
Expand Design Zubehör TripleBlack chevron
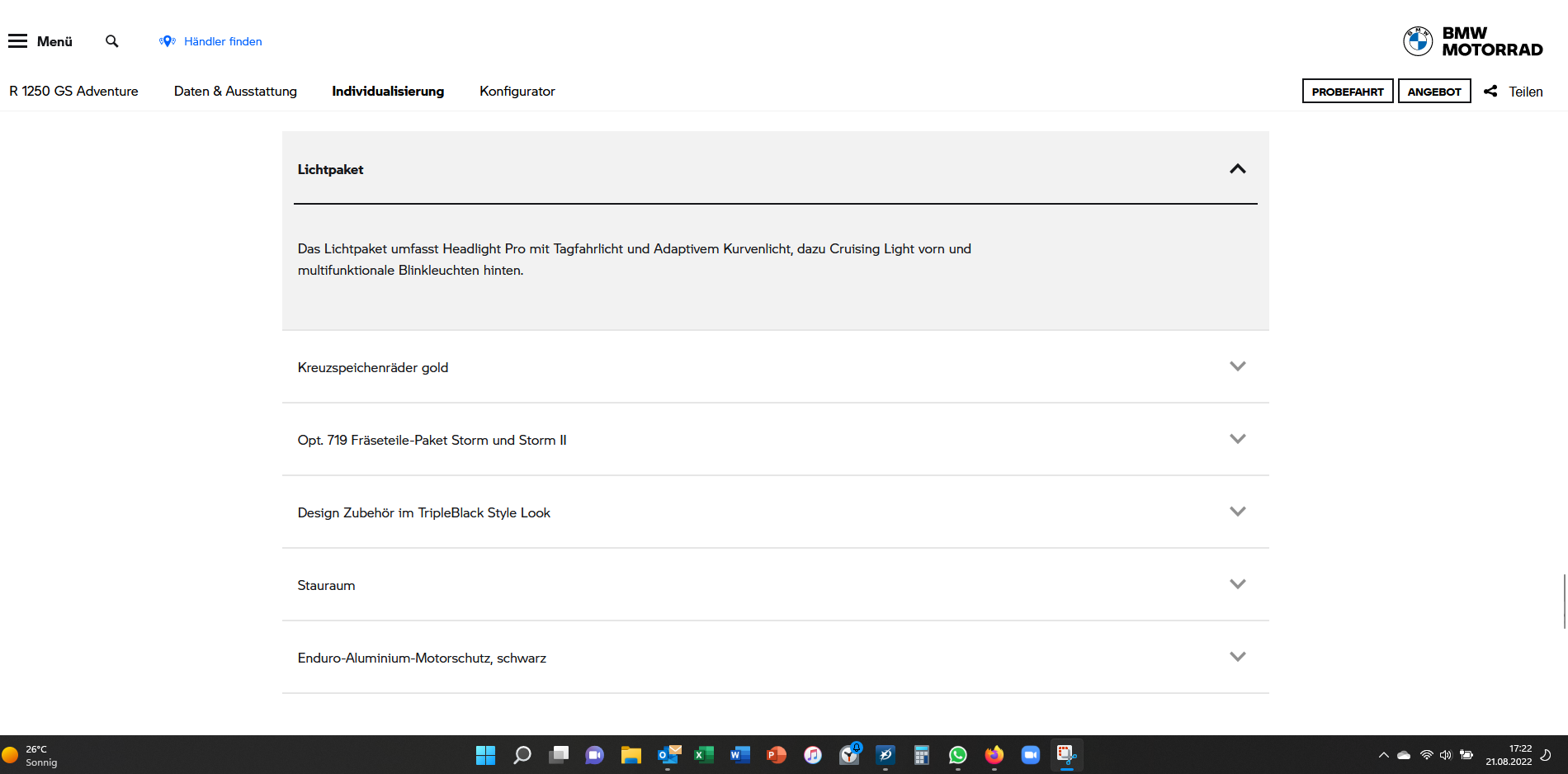coord(1237,512)
